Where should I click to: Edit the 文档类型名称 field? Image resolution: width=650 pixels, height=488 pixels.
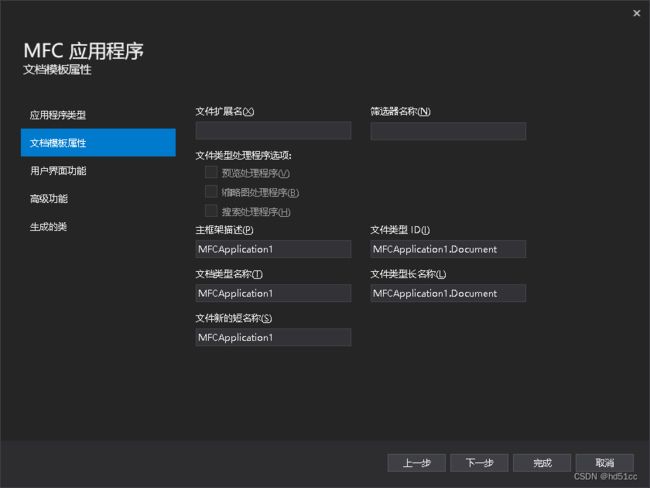(x=273, y=293)
